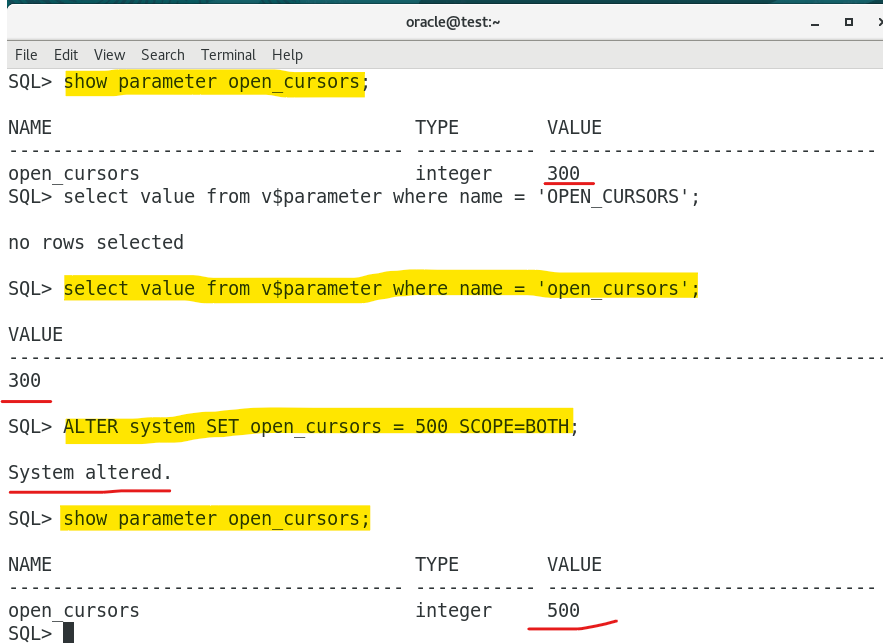Click the first TYPE column header
Viewport: 883px width, 643px height.
(x=437, y=128)
